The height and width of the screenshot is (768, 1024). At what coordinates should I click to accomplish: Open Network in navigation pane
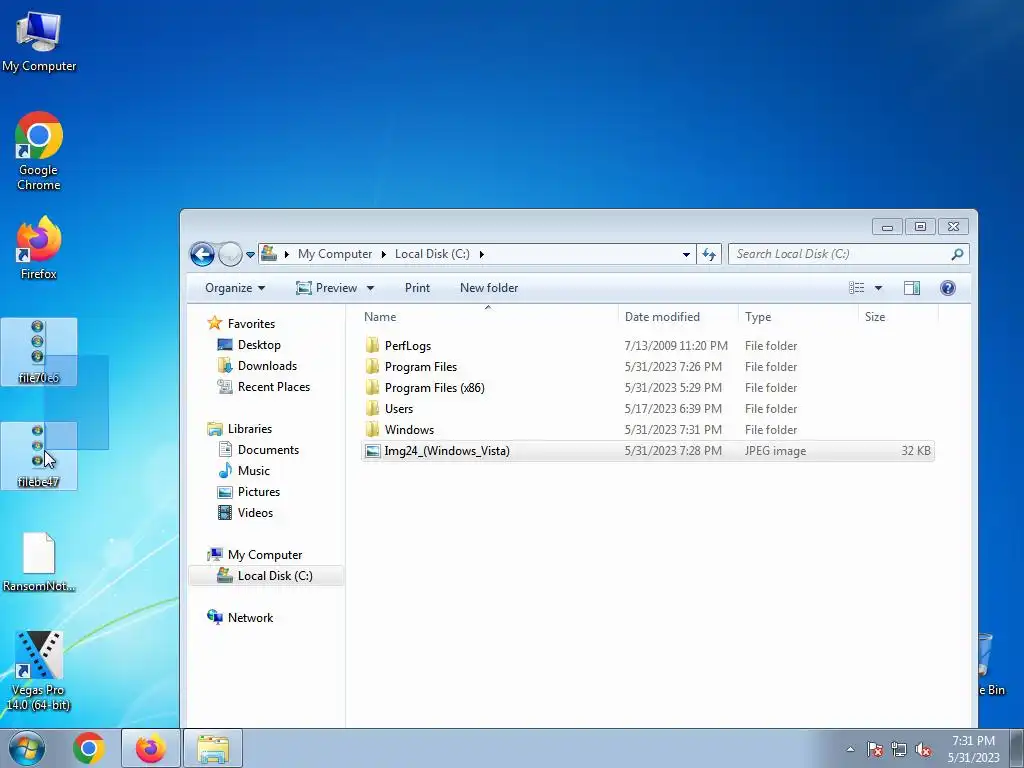pyautogui.click(x=240, y=617)
